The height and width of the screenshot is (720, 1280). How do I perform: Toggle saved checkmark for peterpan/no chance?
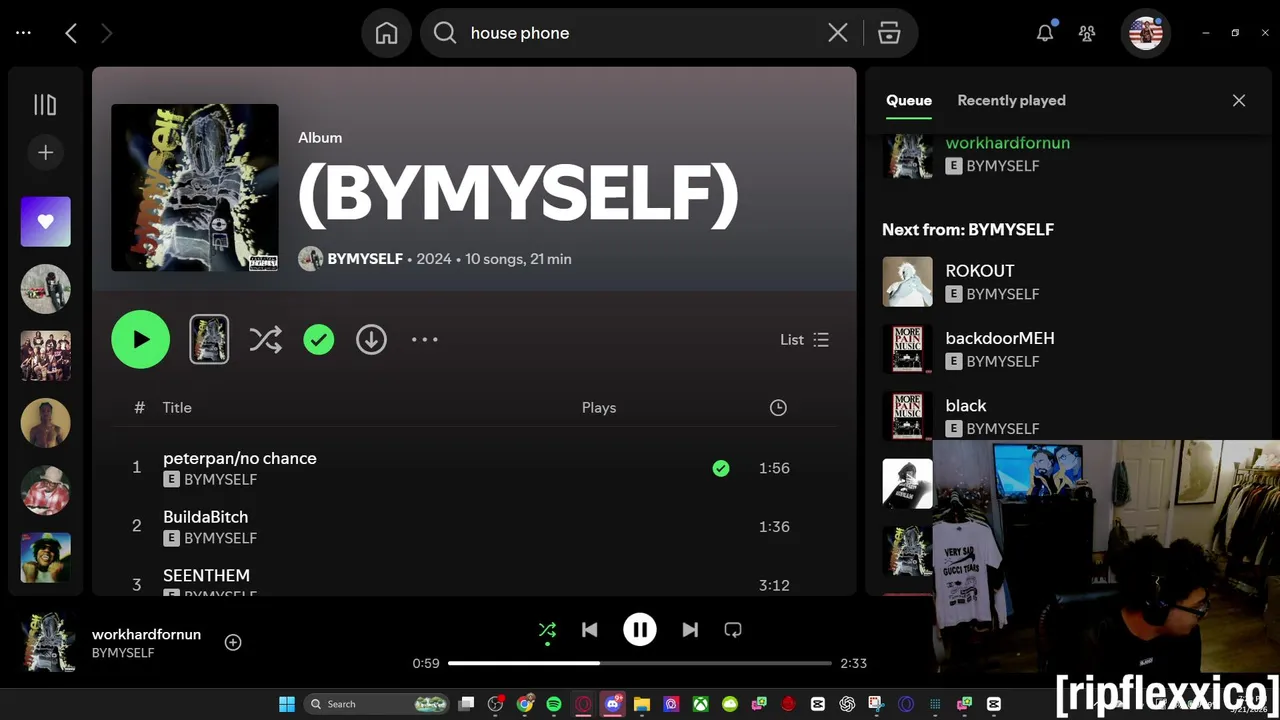721,468
